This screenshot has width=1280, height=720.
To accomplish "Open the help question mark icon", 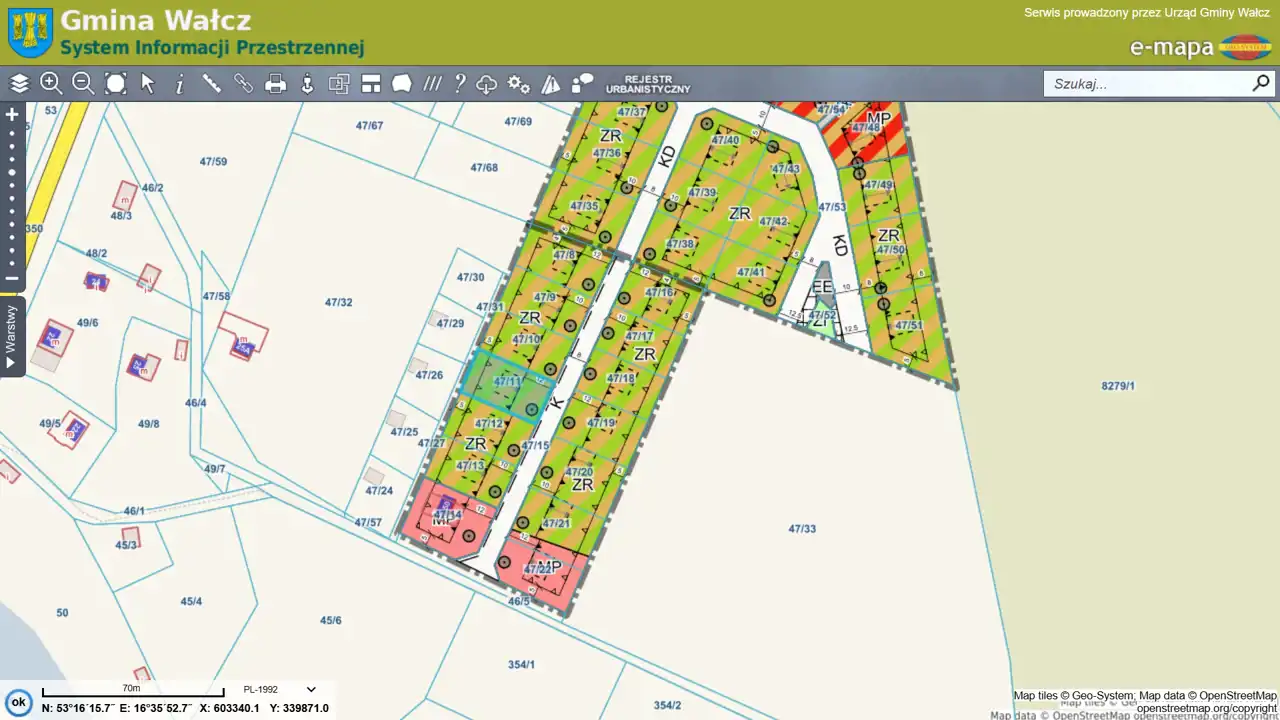I will pos(460,84).
